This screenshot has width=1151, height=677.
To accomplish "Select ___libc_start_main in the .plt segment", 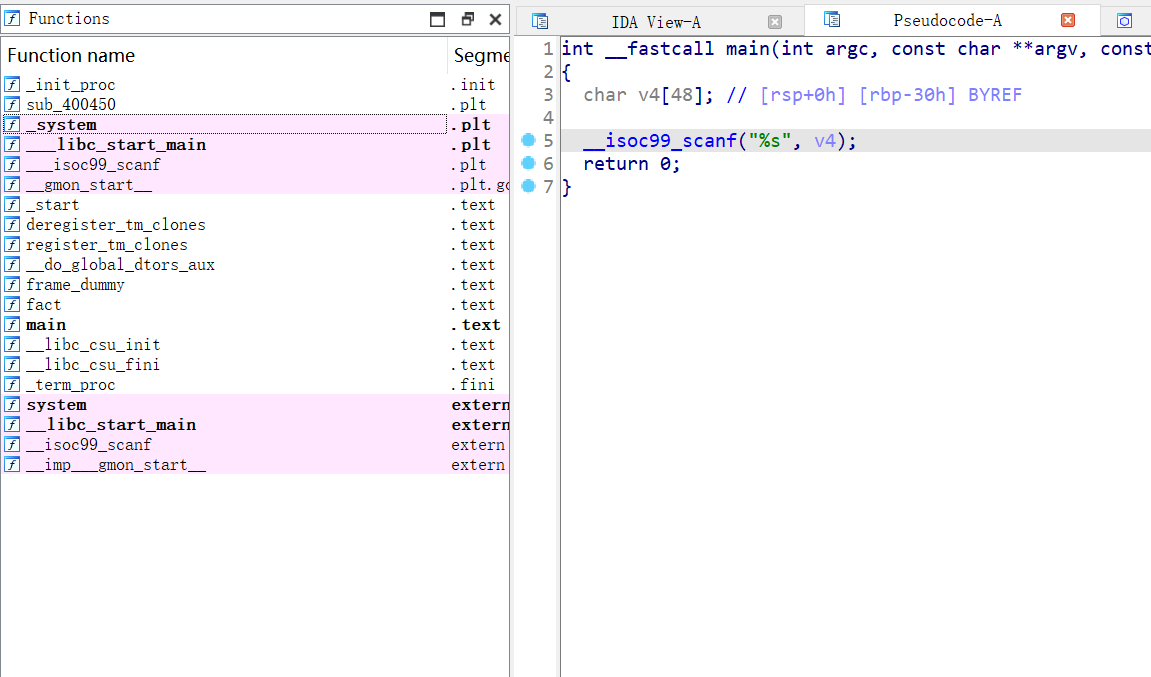I will click(255, 145).
